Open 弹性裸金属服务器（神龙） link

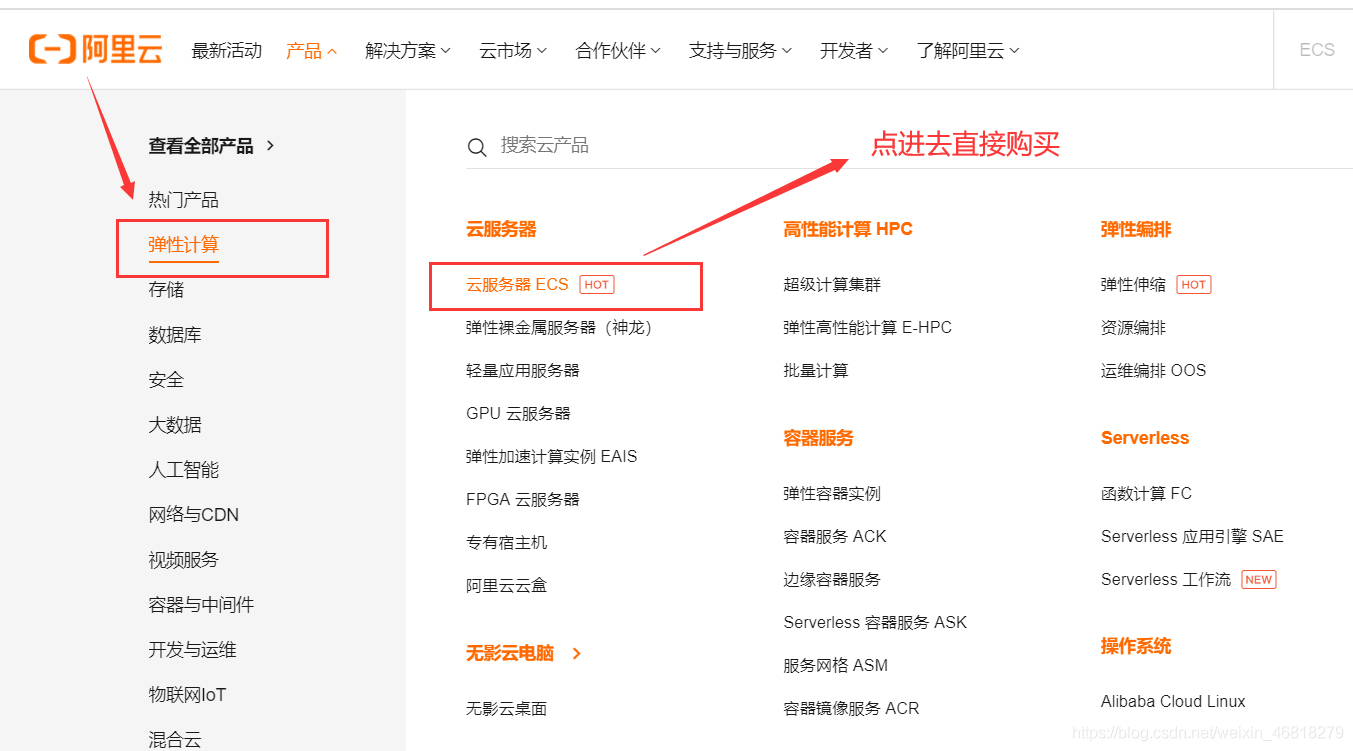coord(562,328)
